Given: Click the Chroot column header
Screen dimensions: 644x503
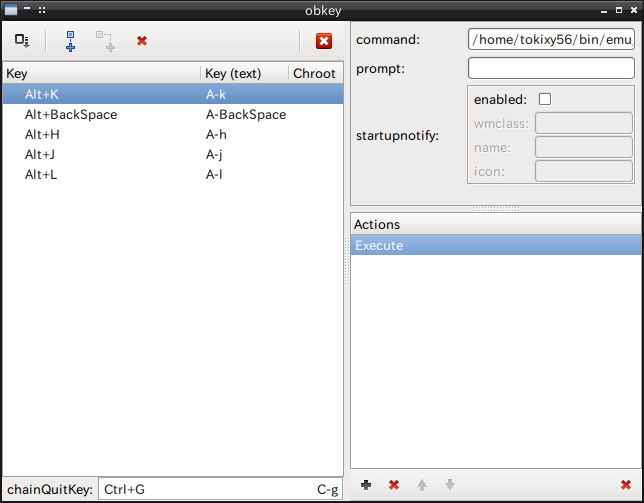Looking at the screenshot, I should [316, 73].
